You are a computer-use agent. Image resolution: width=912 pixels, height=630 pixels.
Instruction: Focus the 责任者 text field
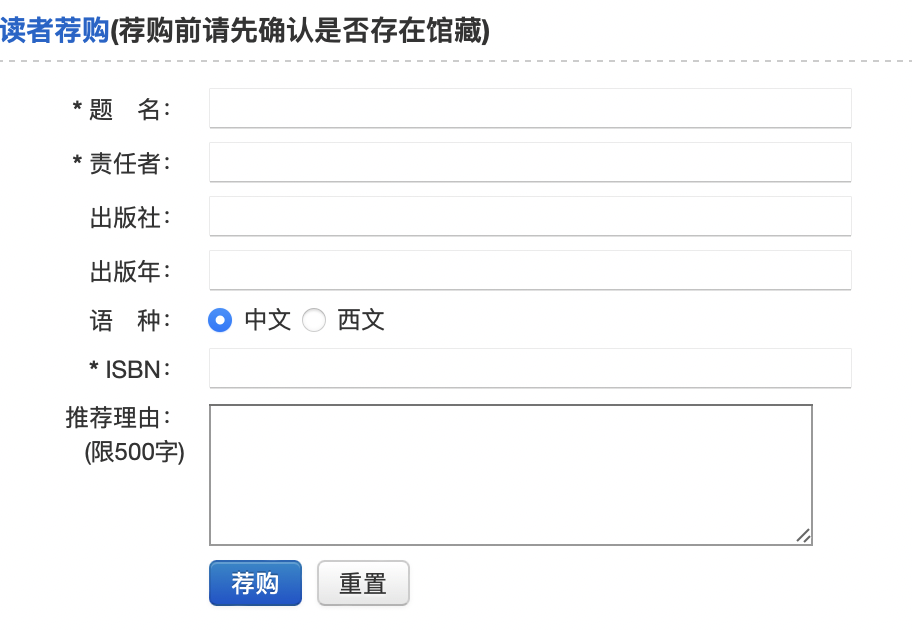pyautogui.click(x=529, y=162)
